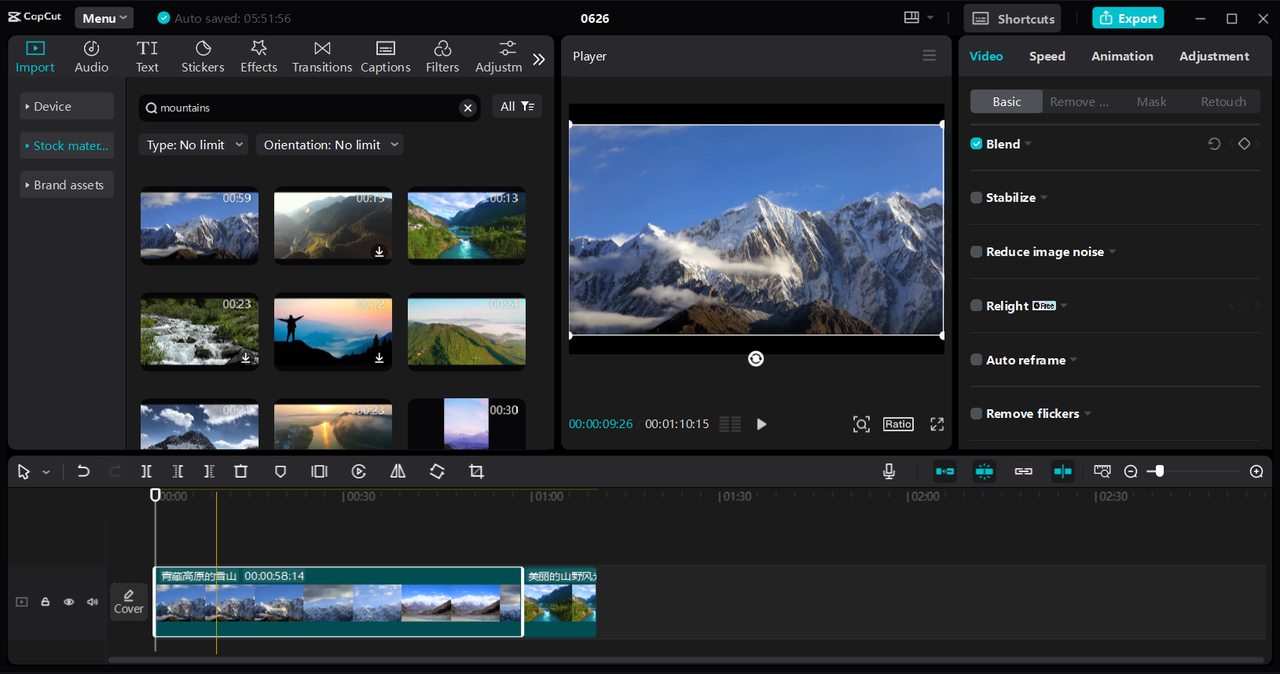The height and width of the screenshot is (674, 1280).
Task: Open the selection tool dropdown arrow
Action: click(x=46, y=472)
